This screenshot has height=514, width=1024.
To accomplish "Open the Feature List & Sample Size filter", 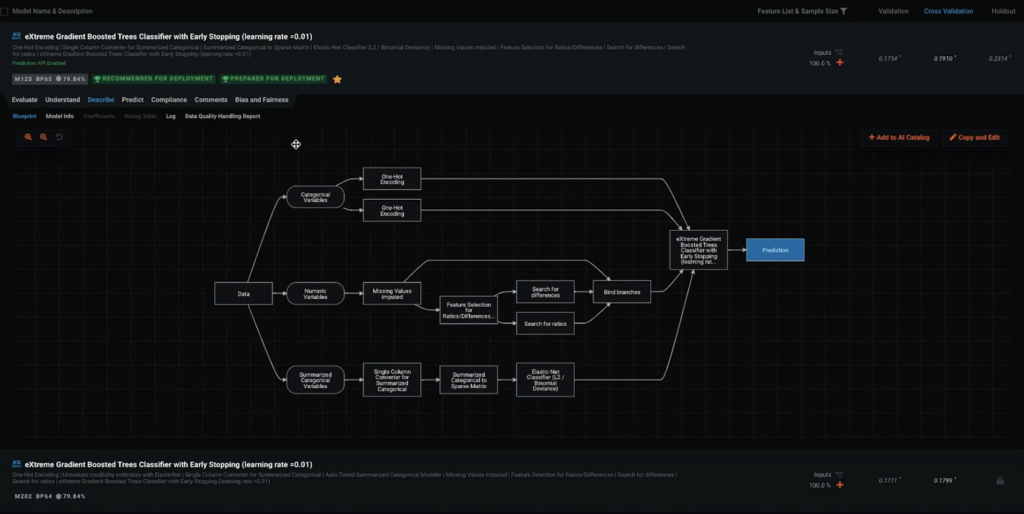I will (843, 11).
